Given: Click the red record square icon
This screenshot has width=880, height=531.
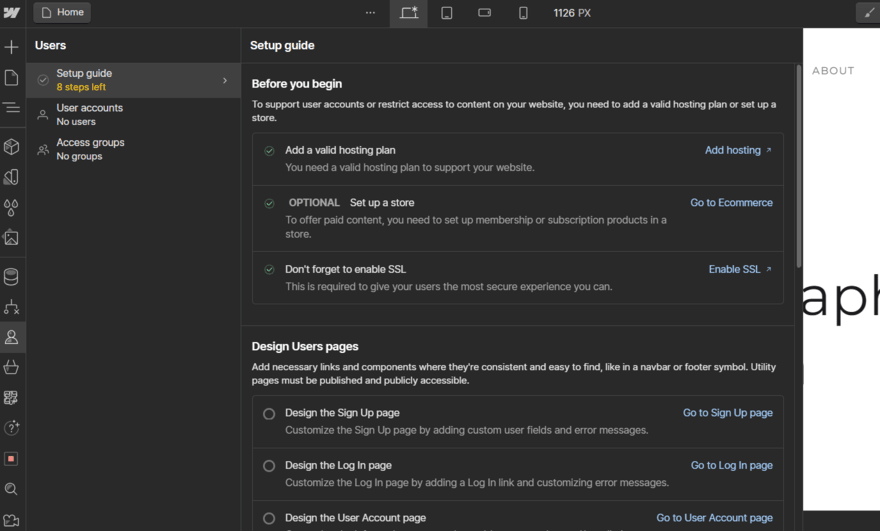Looking at the screenshot, I should click(11, 459).
